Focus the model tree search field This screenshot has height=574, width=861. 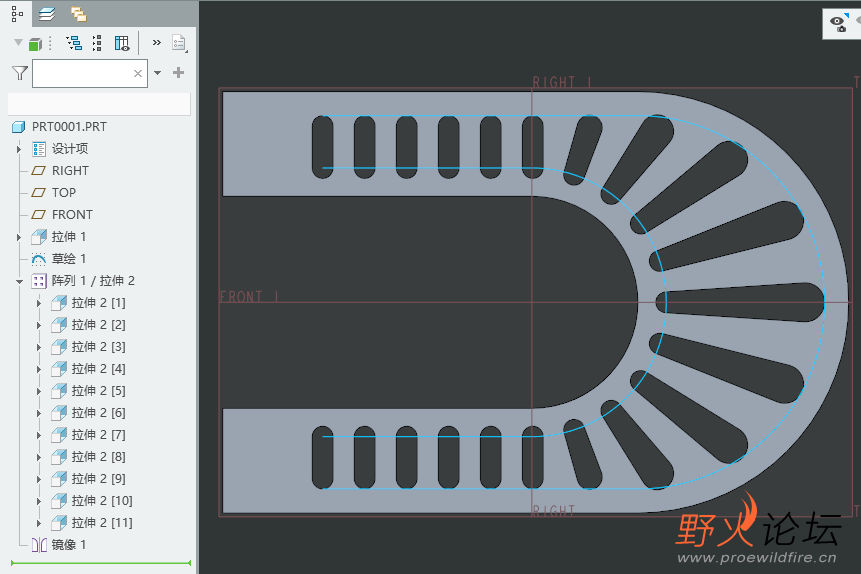point(90,74)
